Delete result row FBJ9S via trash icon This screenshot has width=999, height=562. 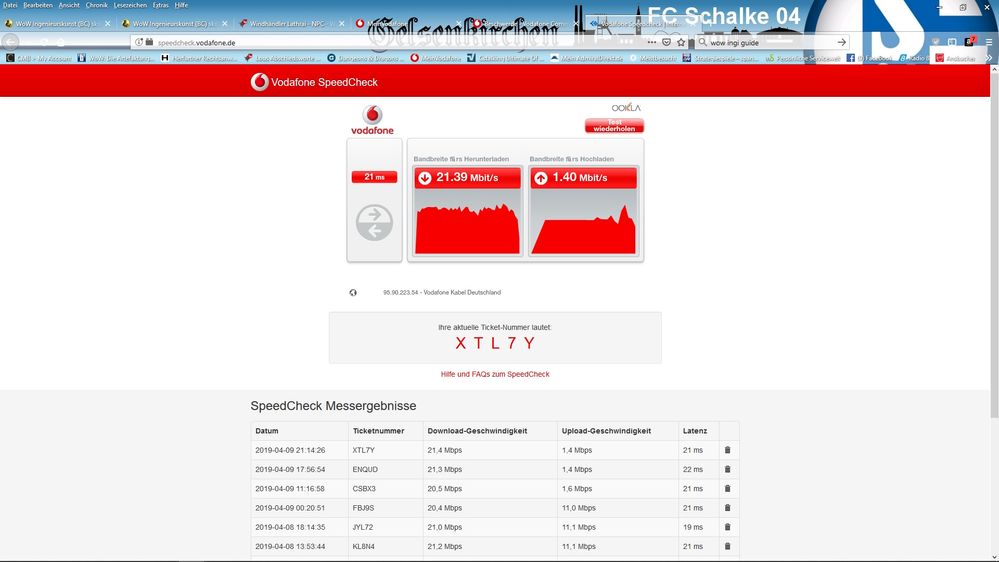click(x=728, y=508)
